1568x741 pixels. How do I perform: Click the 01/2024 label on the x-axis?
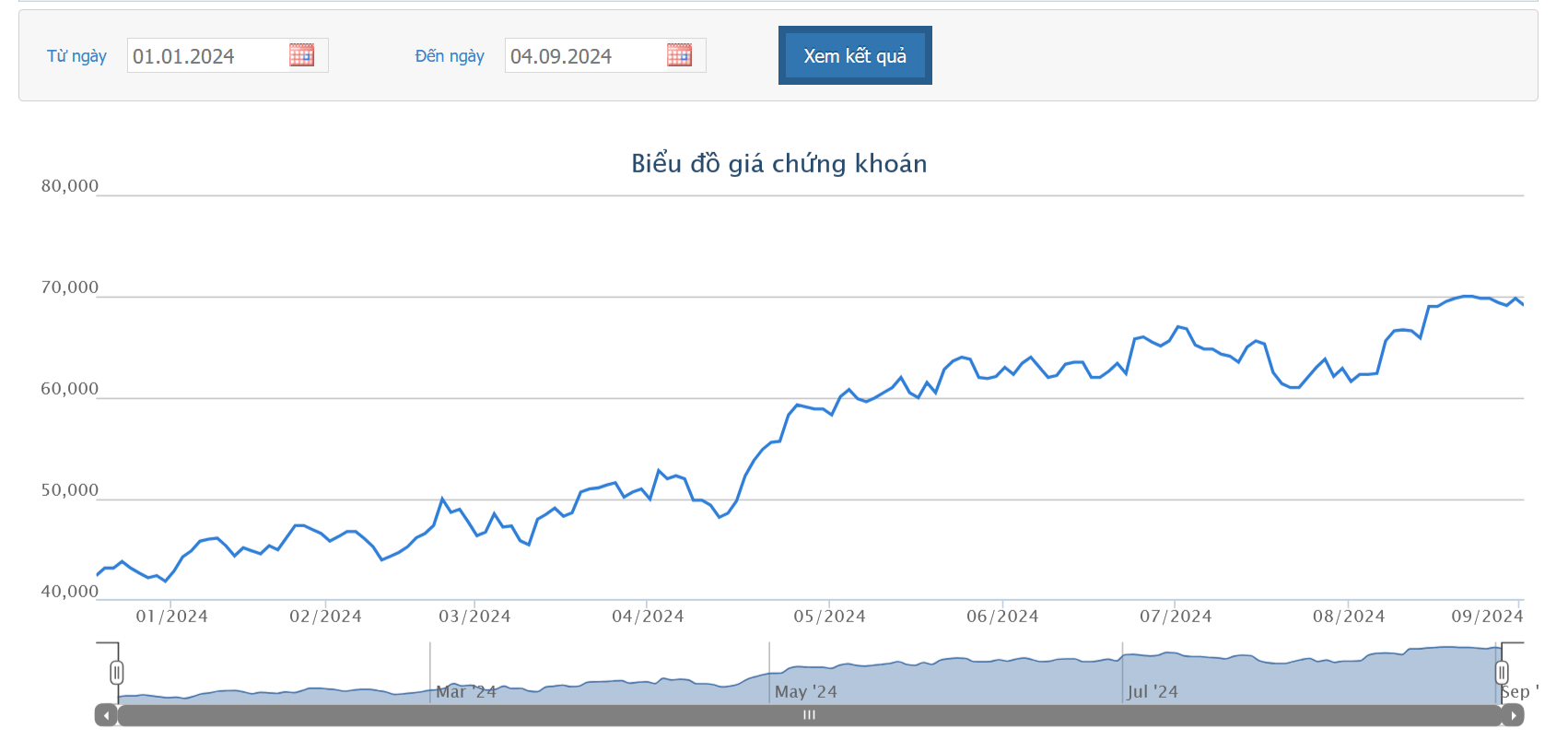(171, 617)
